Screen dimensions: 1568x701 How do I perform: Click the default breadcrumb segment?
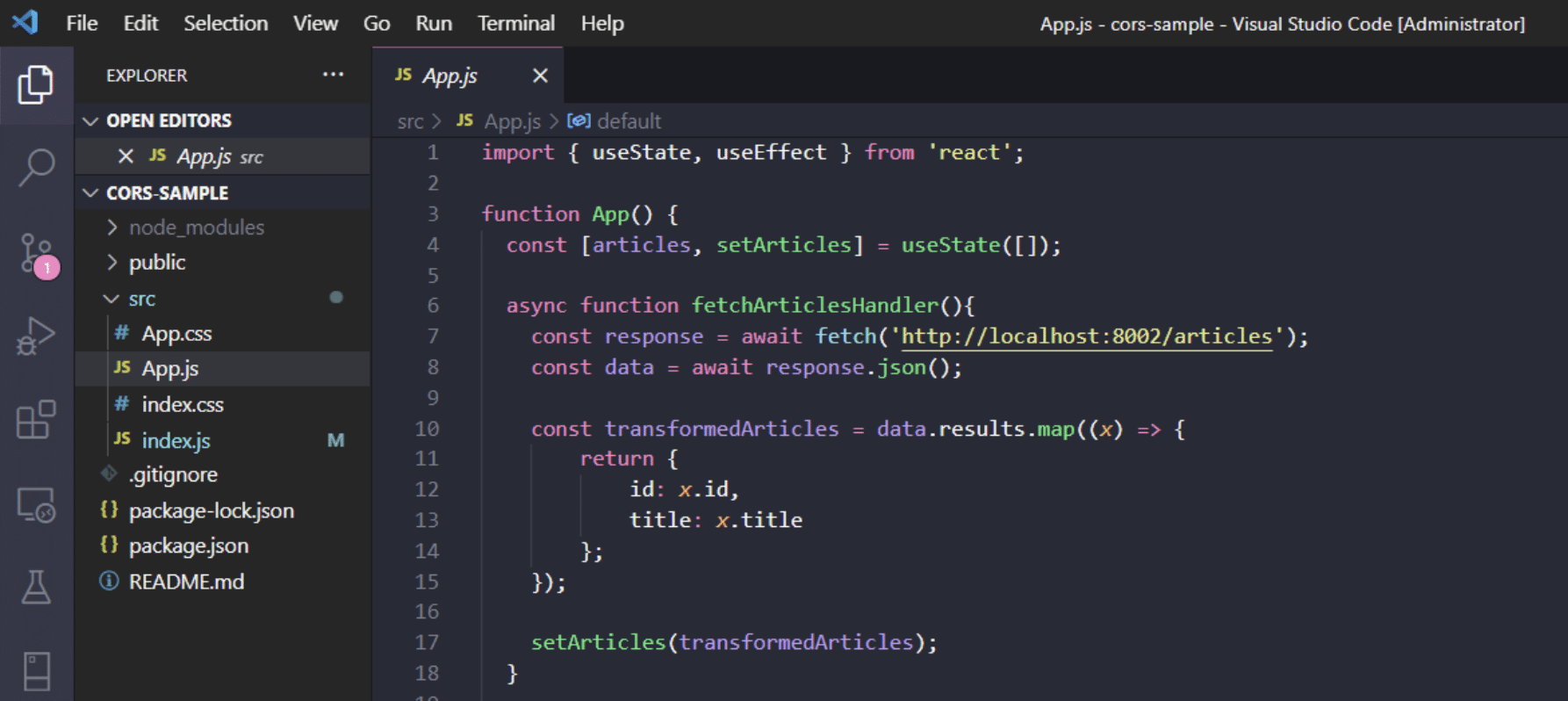[629, 121]
